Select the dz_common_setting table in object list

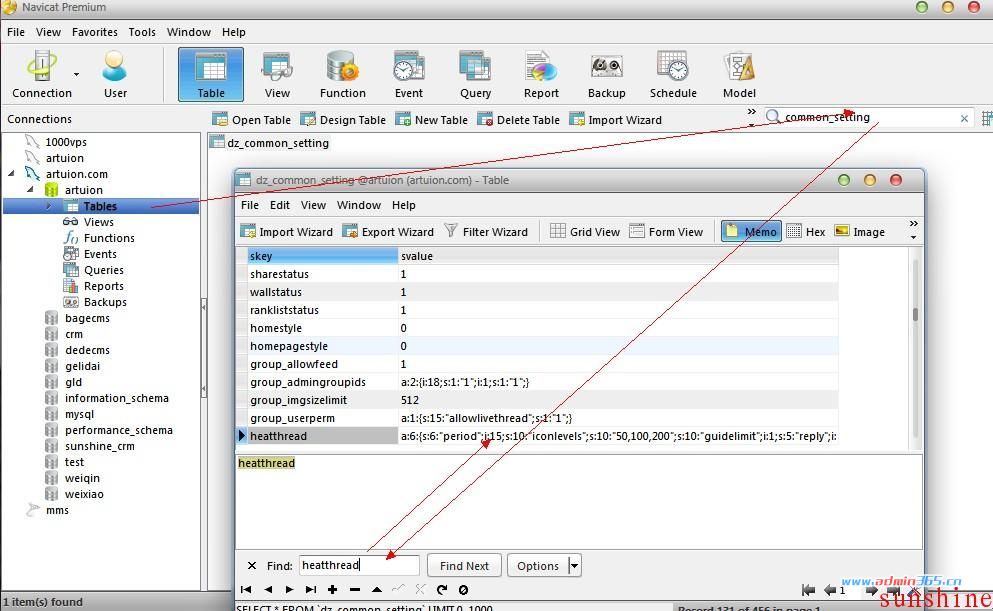pos(270,143)
